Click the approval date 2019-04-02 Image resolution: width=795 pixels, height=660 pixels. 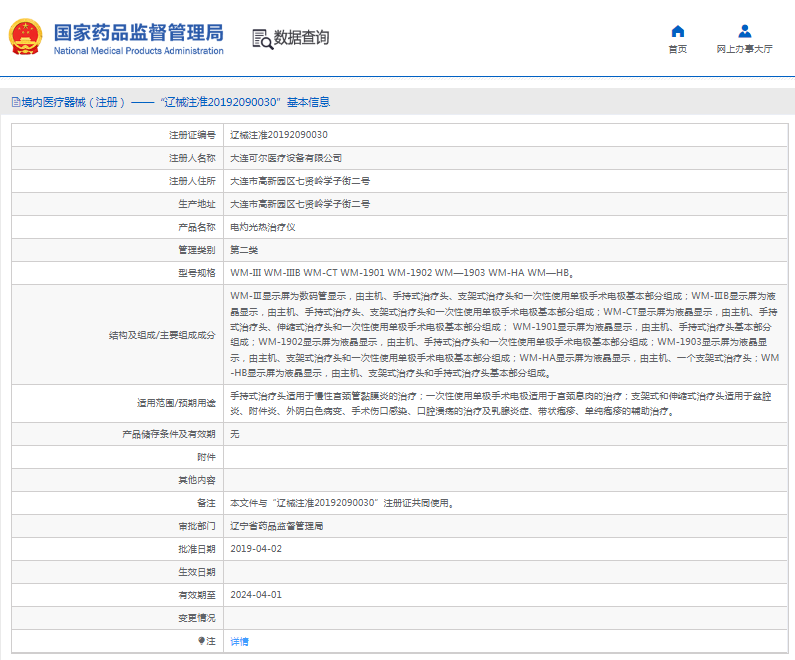256,549
